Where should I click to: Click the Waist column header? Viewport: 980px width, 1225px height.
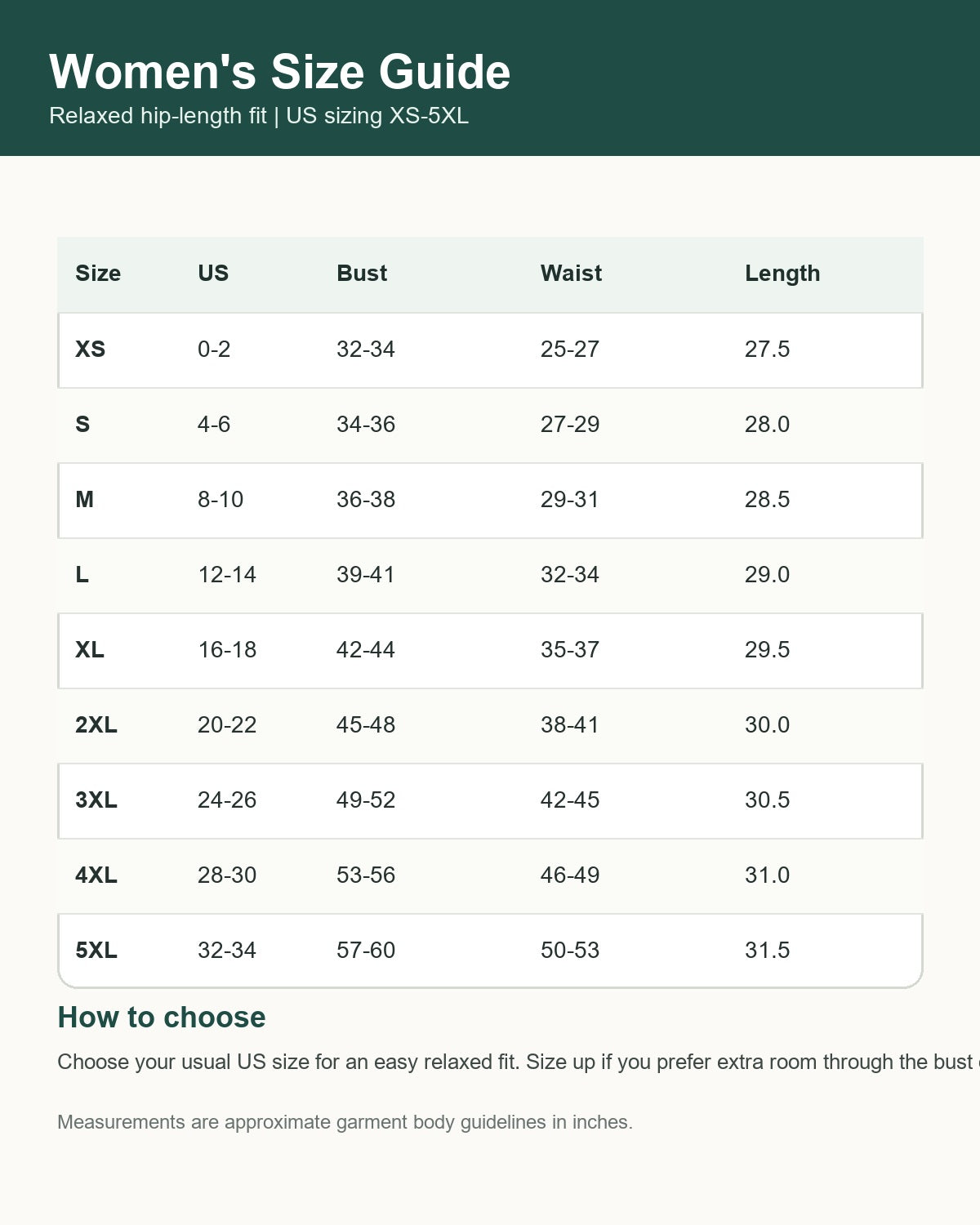(571, 274)
